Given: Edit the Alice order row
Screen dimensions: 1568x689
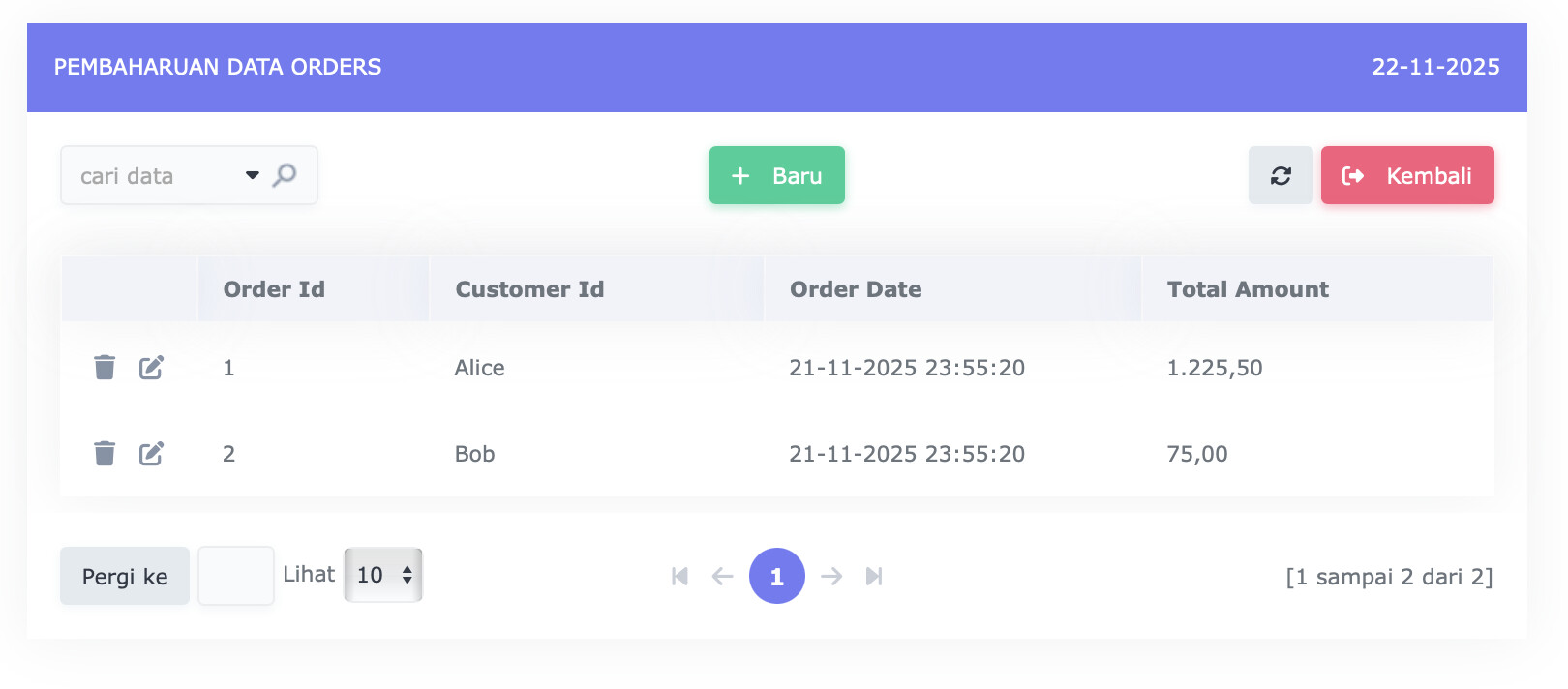Looking at the screenshot, I should [151, 368].
